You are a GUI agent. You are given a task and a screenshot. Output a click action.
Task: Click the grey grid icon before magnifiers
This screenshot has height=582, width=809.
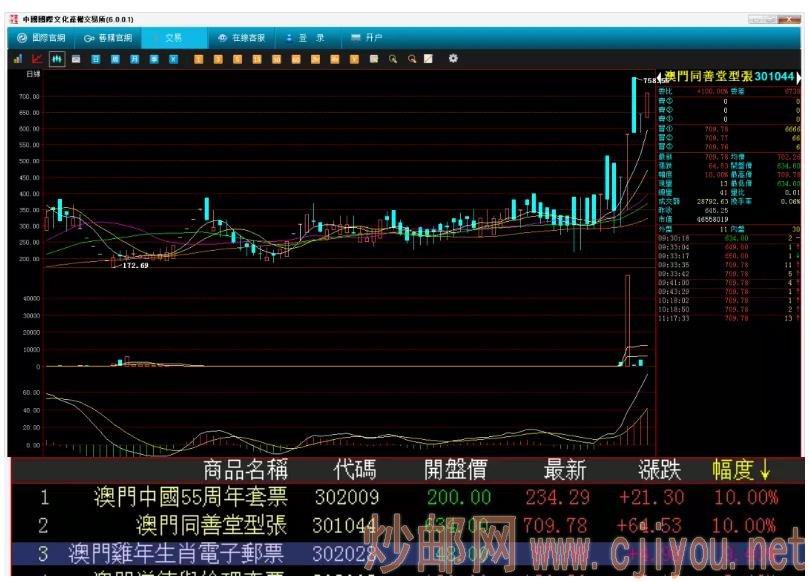374,59
